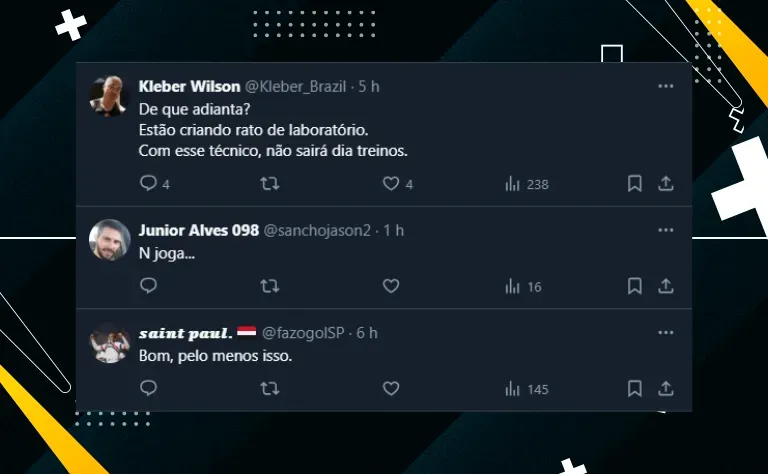Reply to the "N joga..." tweet

point(148,285)
